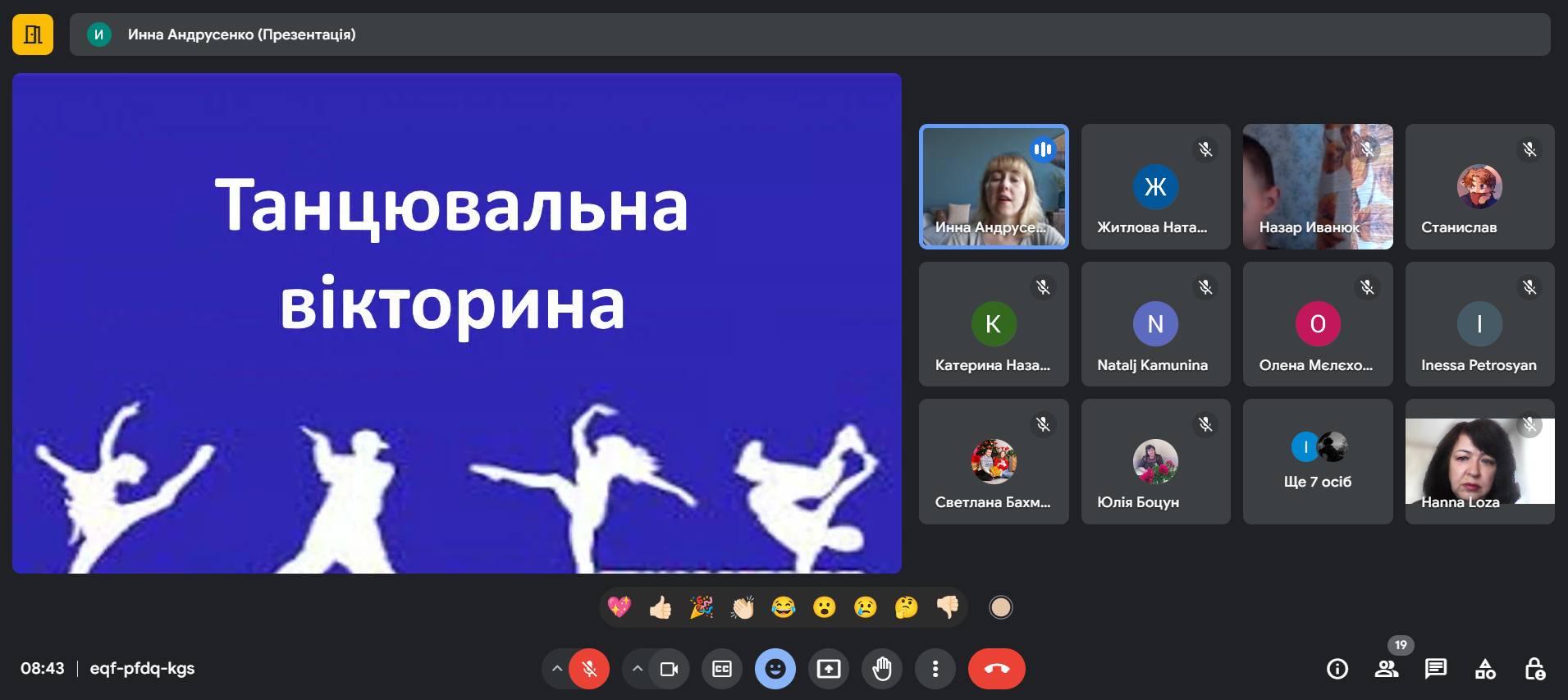
Task: Toggle the emoji reactions bar
Action: click(x=775, y=669)
